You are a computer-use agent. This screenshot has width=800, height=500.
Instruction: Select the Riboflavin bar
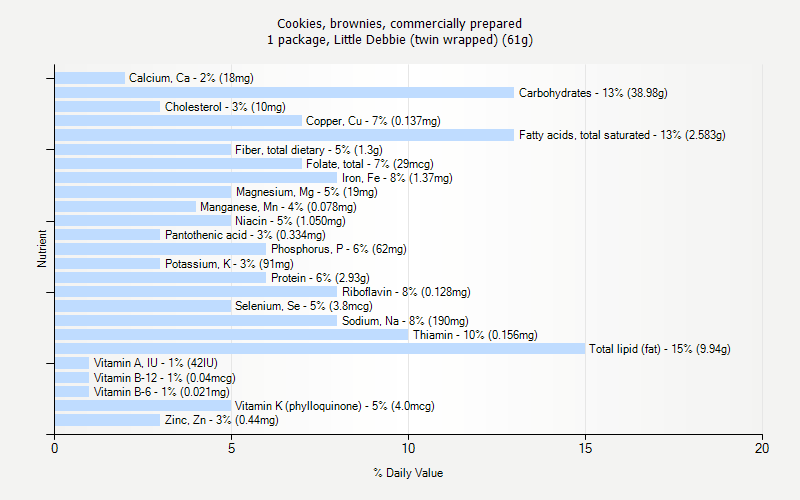point(196,292)
